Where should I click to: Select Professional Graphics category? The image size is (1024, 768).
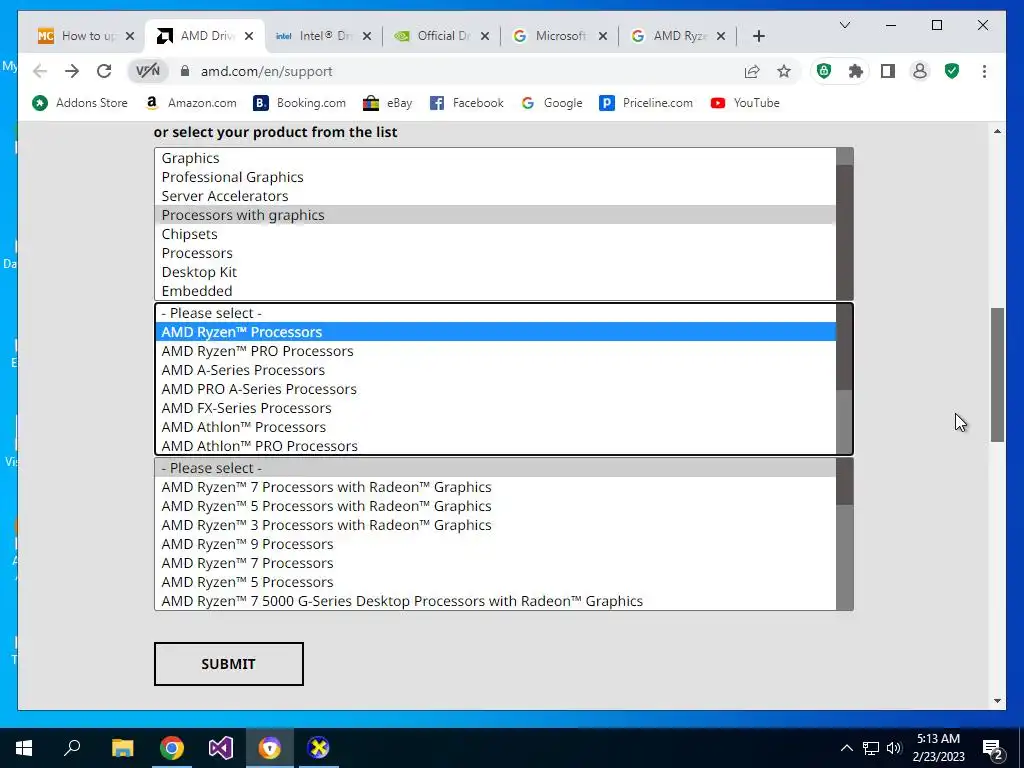tap(495, 177)
